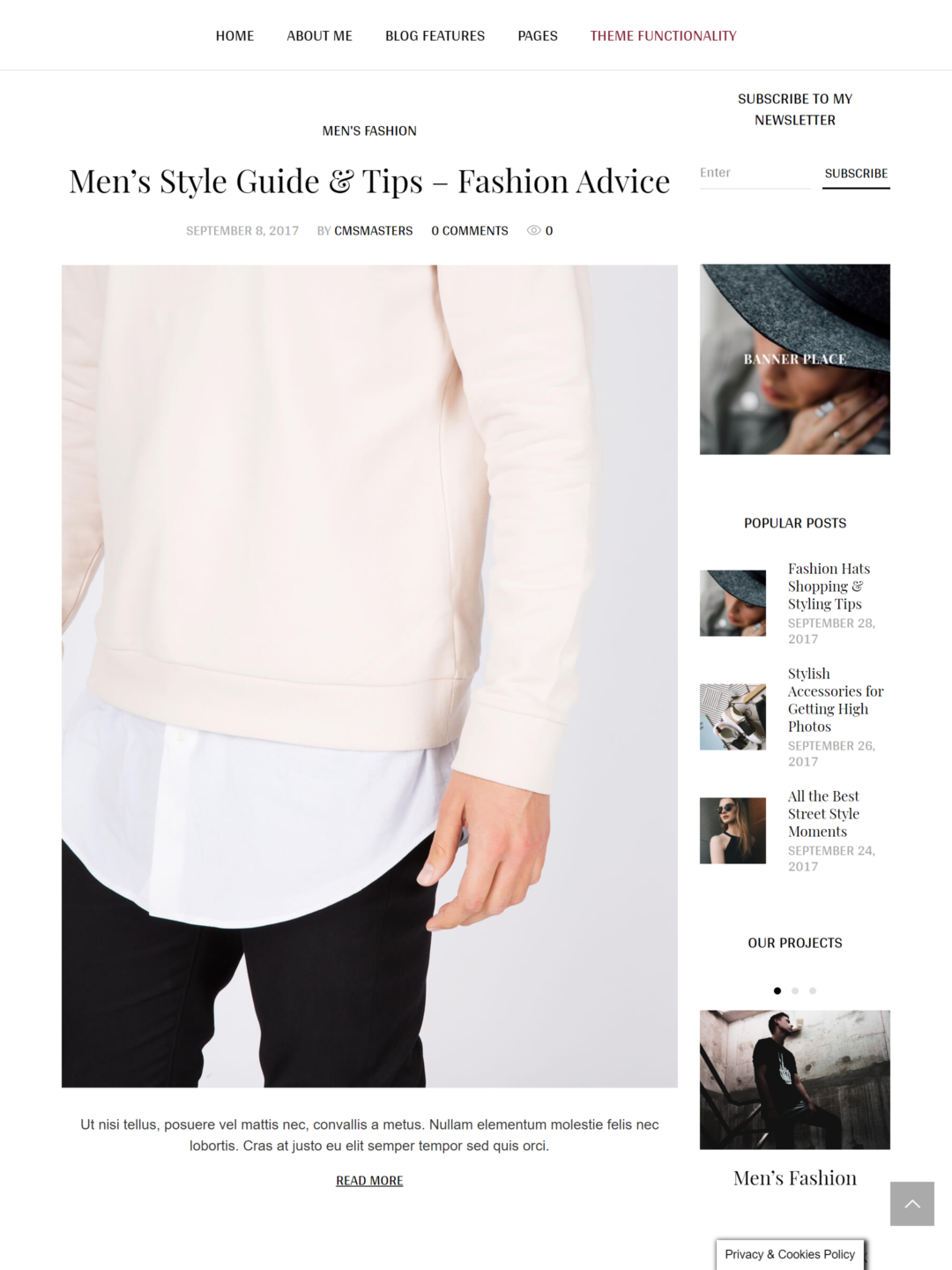Click the Subscribe button
This screenshot has width=952, height=1270.
[856, 174]
